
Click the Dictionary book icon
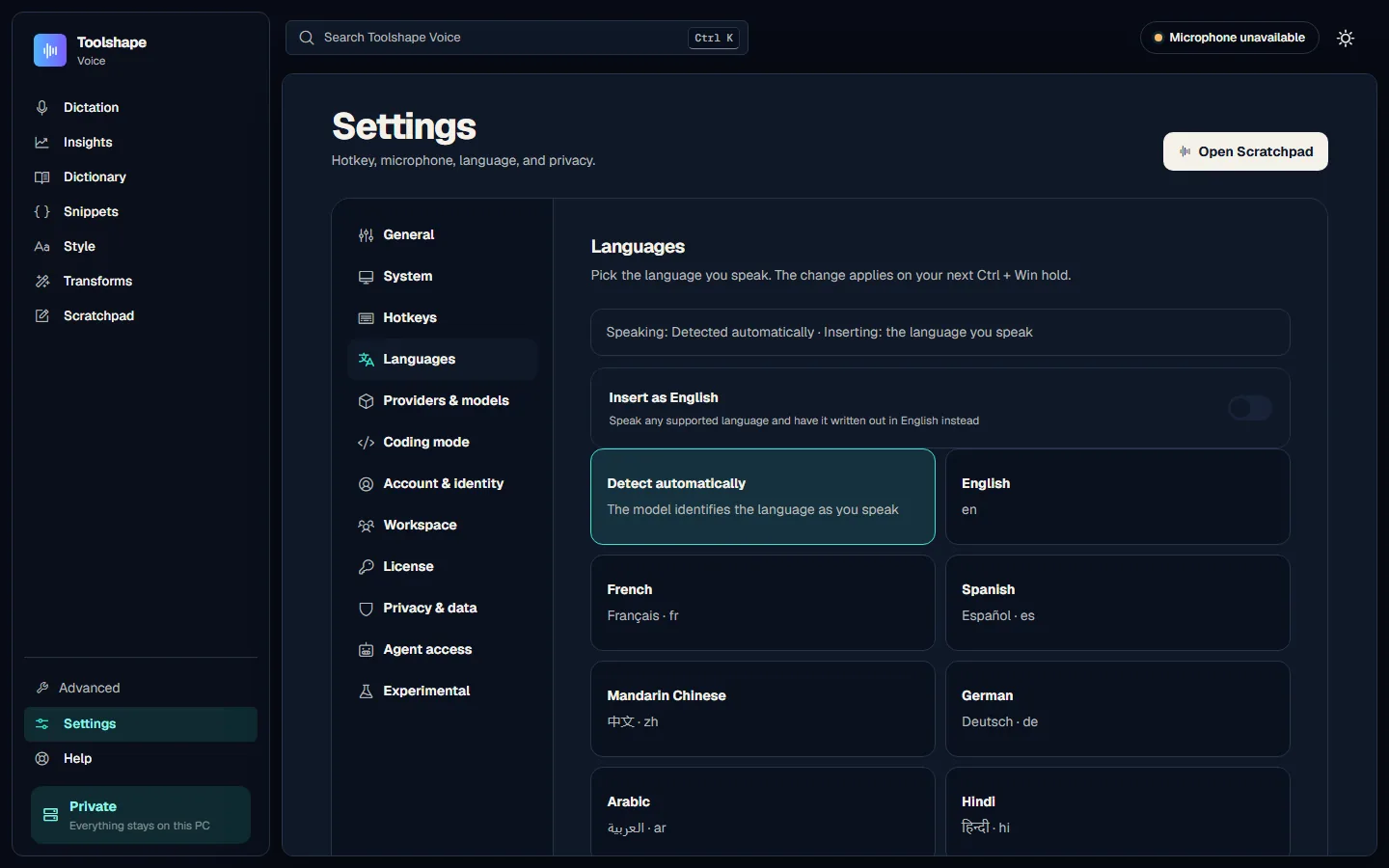pyautogui.click(x=41, y=176)
